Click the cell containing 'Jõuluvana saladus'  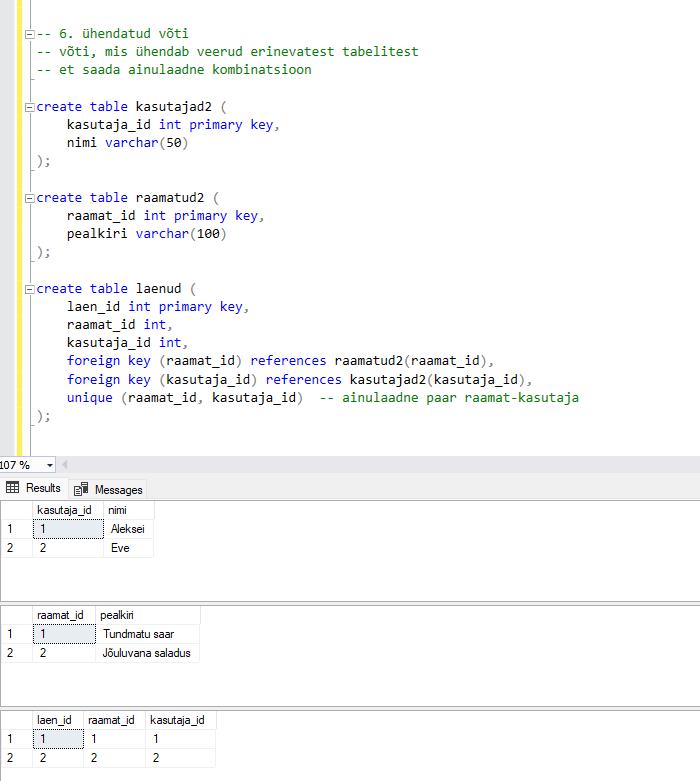[x=146, y=653]
